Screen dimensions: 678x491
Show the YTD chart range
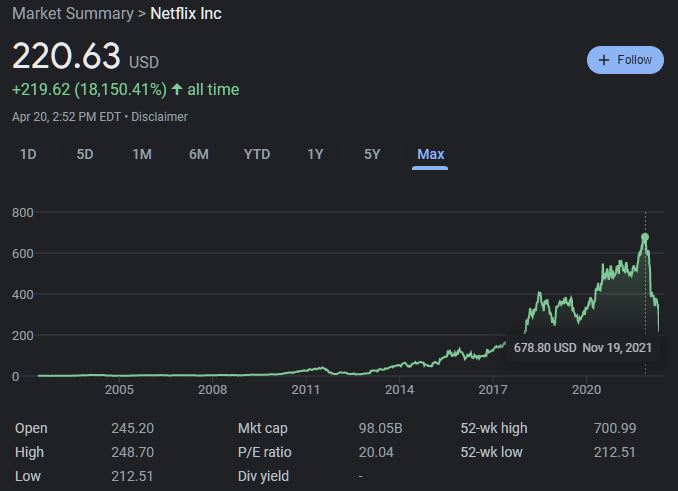pos(257,154)
